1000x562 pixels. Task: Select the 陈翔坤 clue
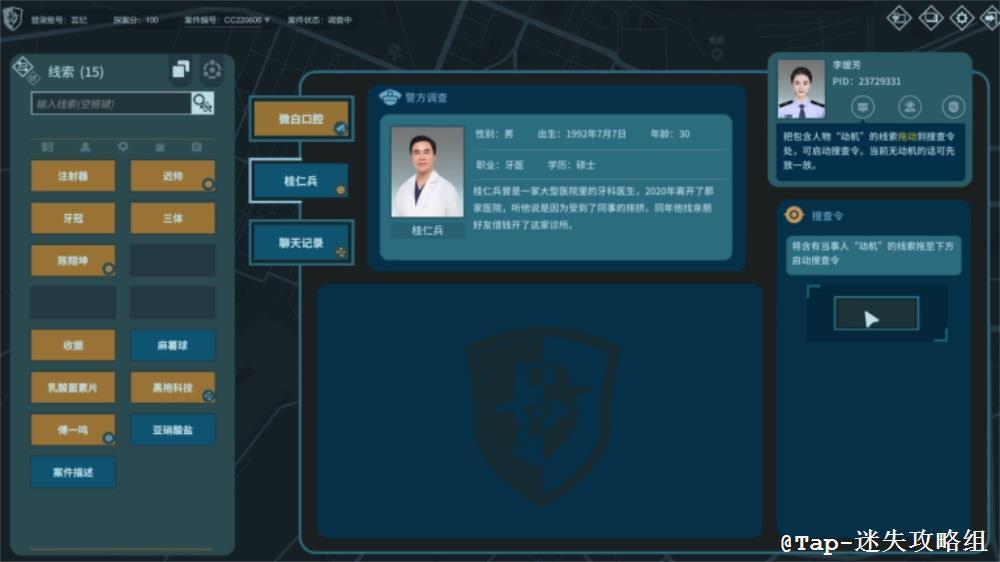pyautogui.click(x=73, y=260)
